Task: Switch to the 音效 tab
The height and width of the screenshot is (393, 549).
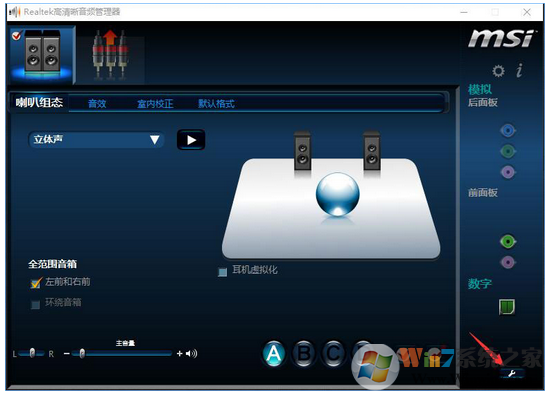Action: coord(97,104)
